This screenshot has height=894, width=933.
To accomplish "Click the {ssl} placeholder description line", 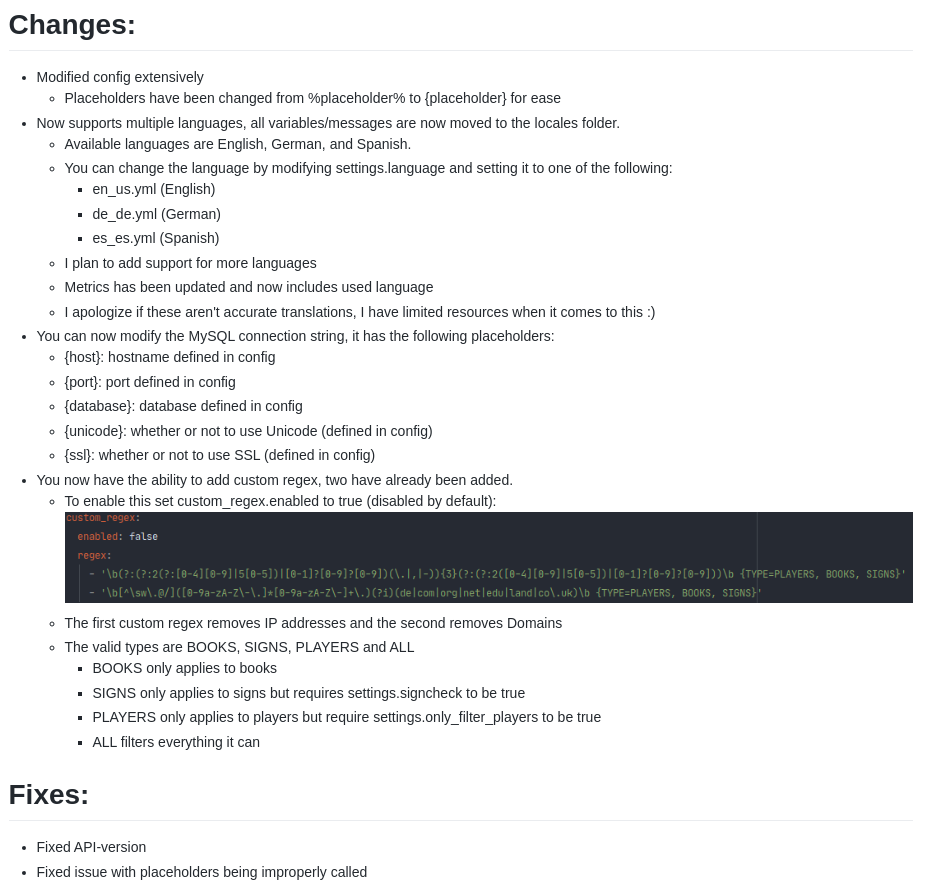I will click(x=220, y=455).
